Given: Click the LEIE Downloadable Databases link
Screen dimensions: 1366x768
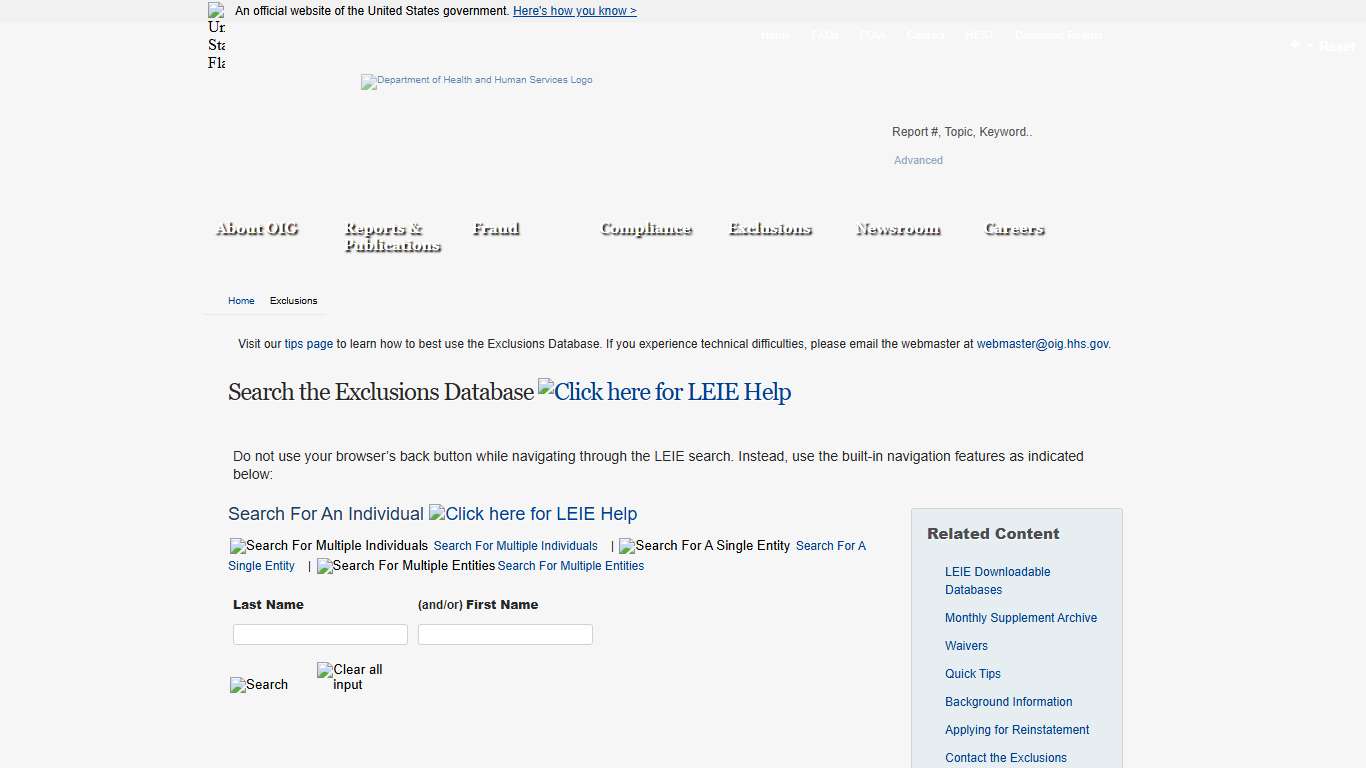Looking at the screenshot, I should click(997, 580).
